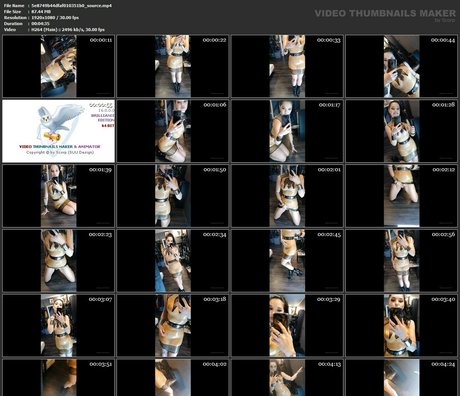
Task: Open the 00:01:50 video frame
Action: click(173, 196)
